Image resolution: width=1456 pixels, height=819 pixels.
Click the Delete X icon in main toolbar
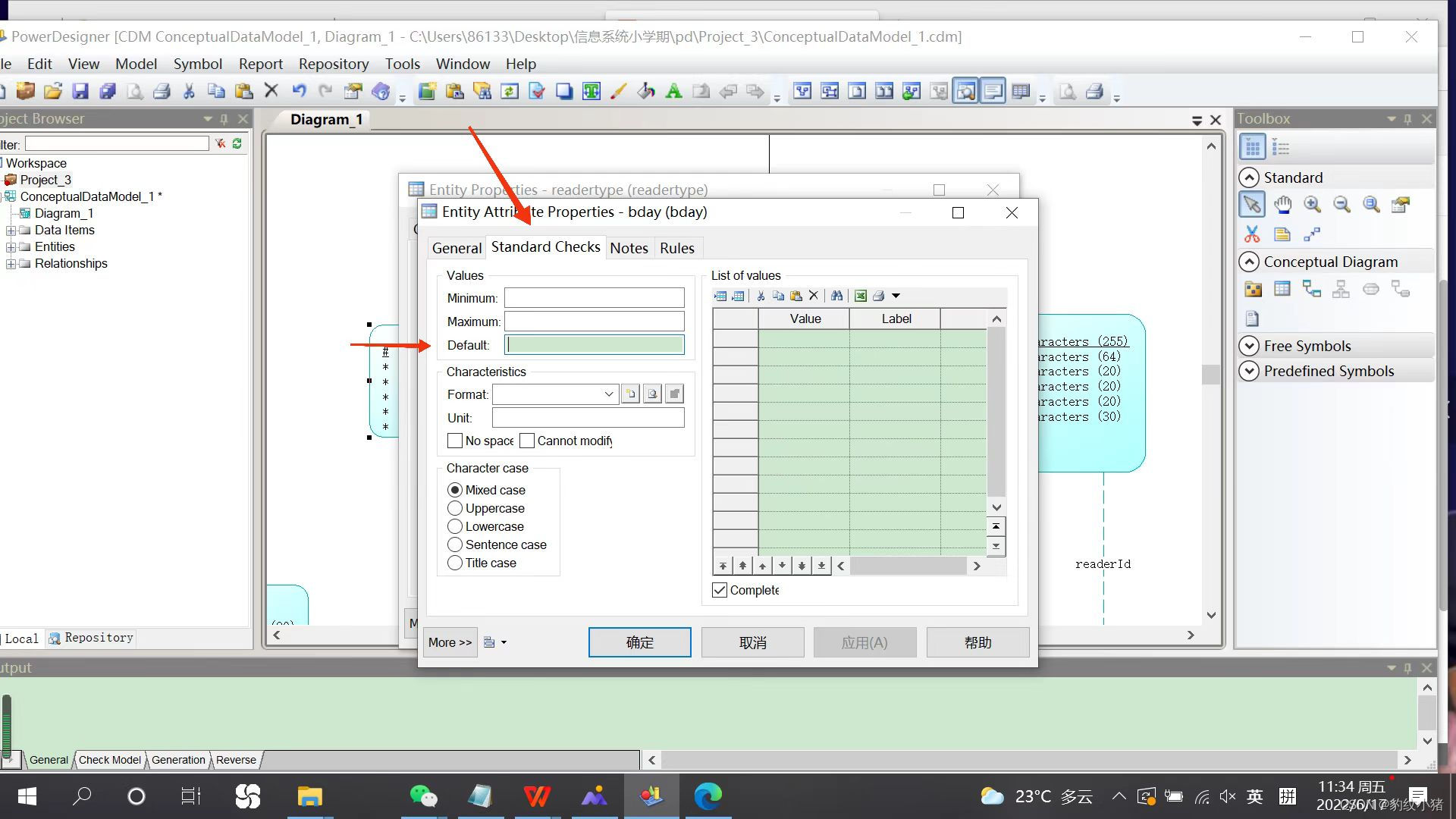(x=271, y=91)
